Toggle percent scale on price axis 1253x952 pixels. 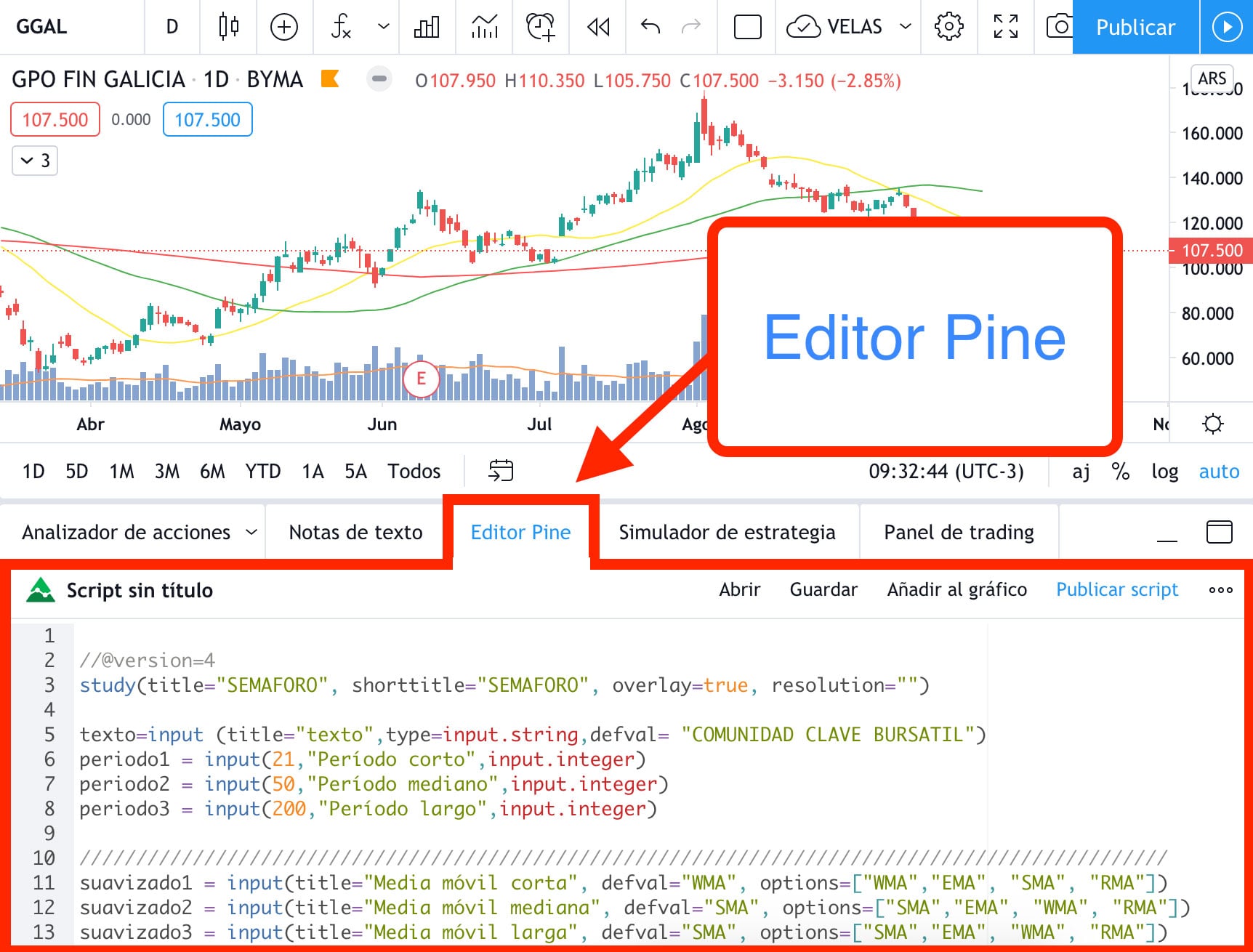pos(1120,472)
